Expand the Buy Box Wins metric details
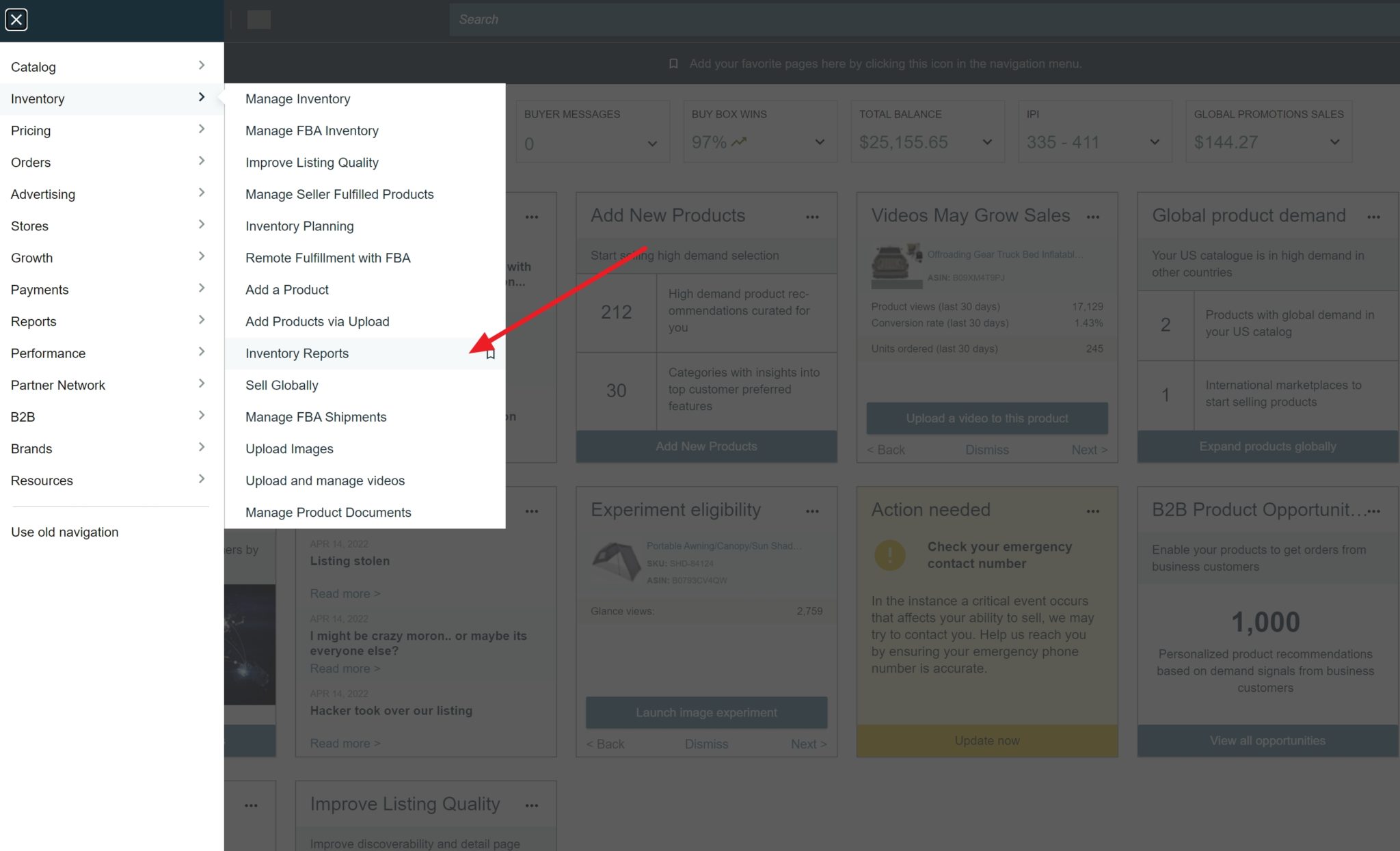Screen dimensions: 1400x851 820,142
